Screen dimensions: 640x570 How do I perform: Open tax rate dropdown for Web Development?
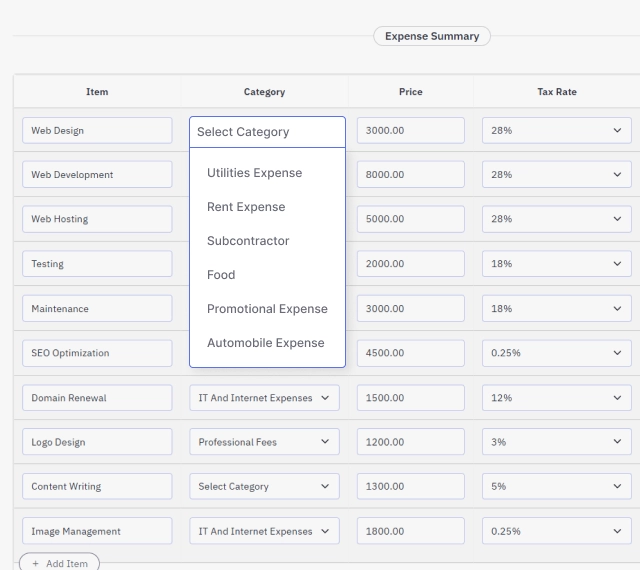557,174
